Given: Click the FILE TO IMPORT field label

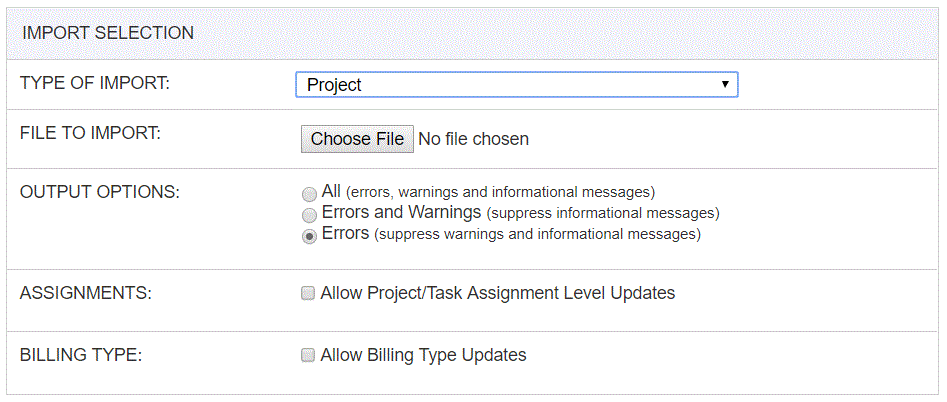Looking at the screenshot, I should coord(91,132).
